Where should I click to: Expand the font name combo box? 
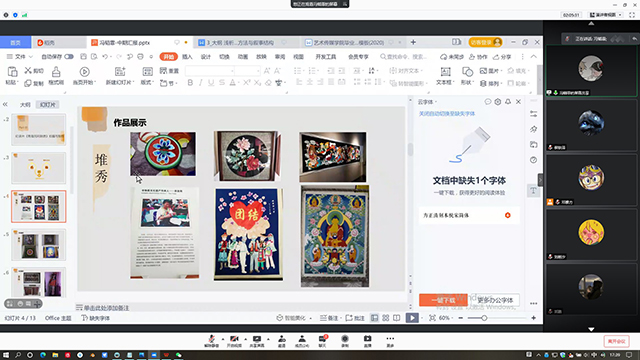pos(232,71)
